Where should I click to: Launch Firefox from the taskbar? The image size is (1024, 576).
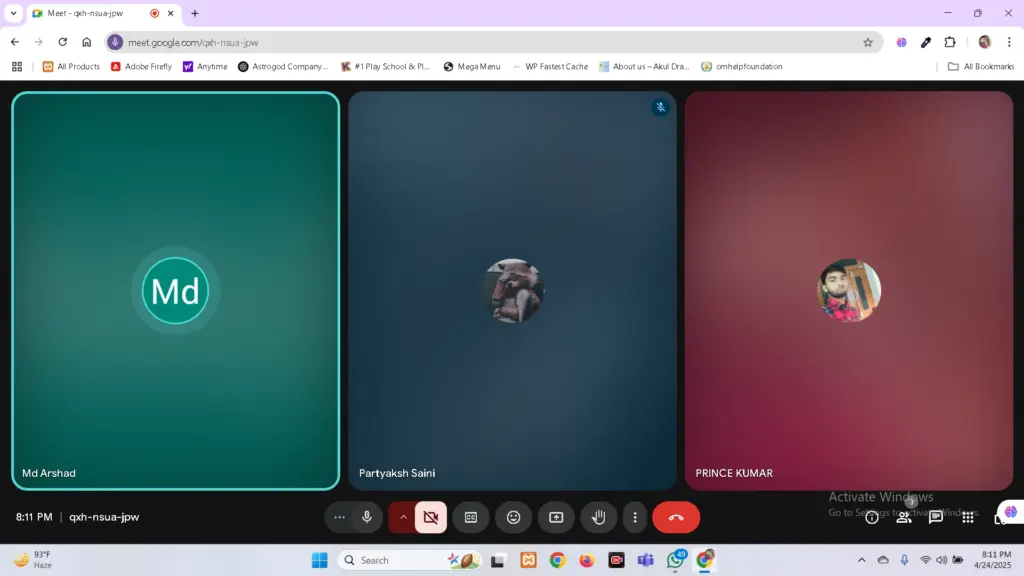(586, 560)
